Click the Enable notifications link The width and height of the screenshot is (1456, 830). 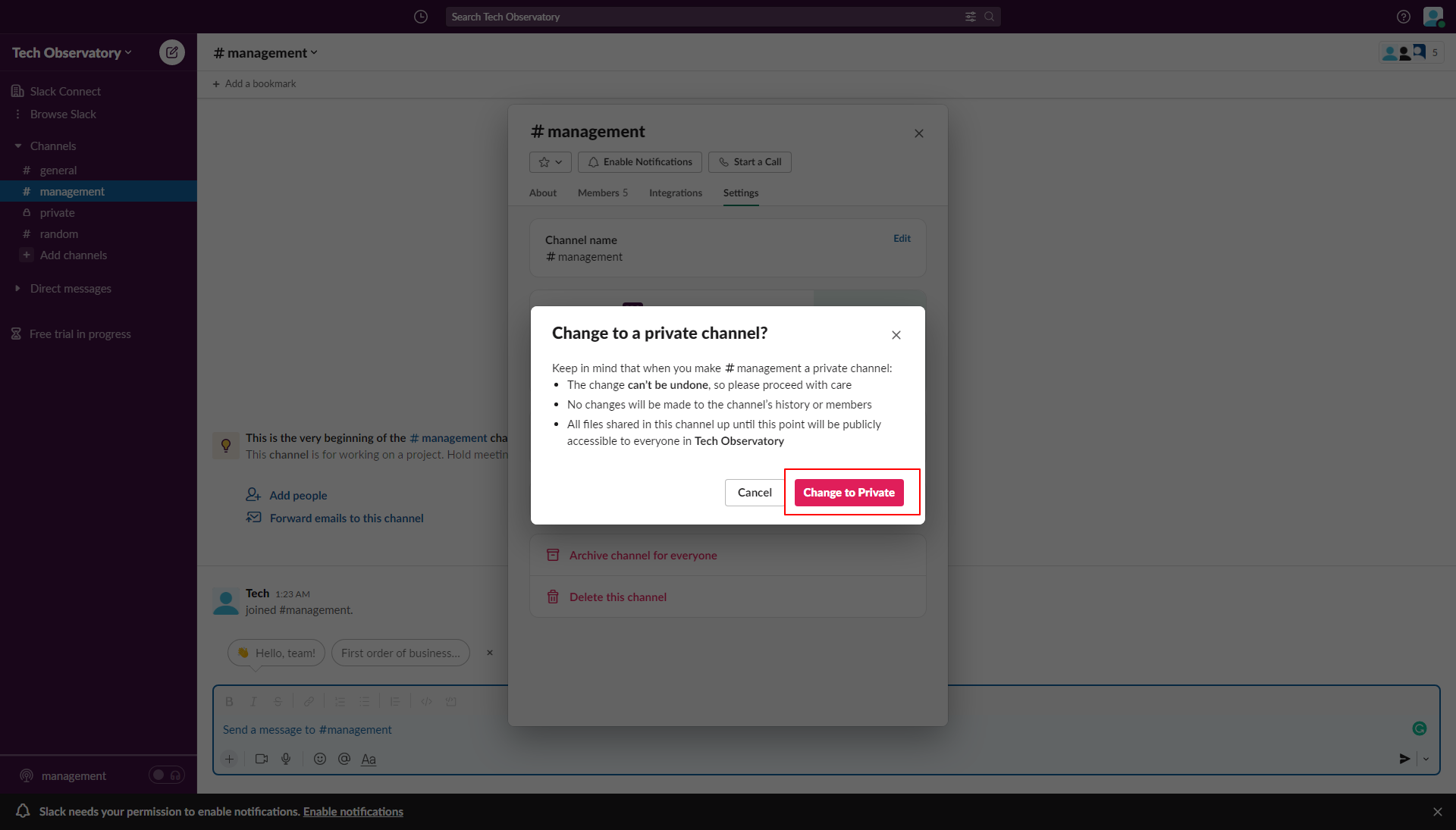(353, 812)
